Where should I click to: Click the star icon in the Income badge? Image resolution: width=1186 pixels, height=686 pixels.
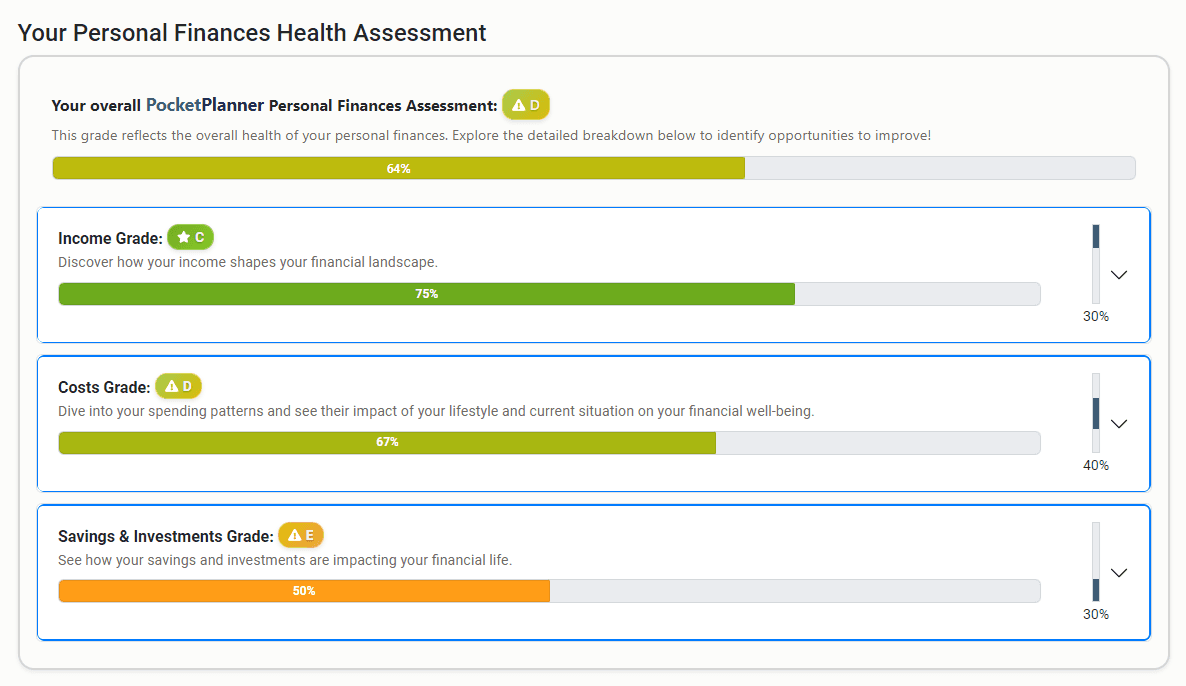[184, 237]
